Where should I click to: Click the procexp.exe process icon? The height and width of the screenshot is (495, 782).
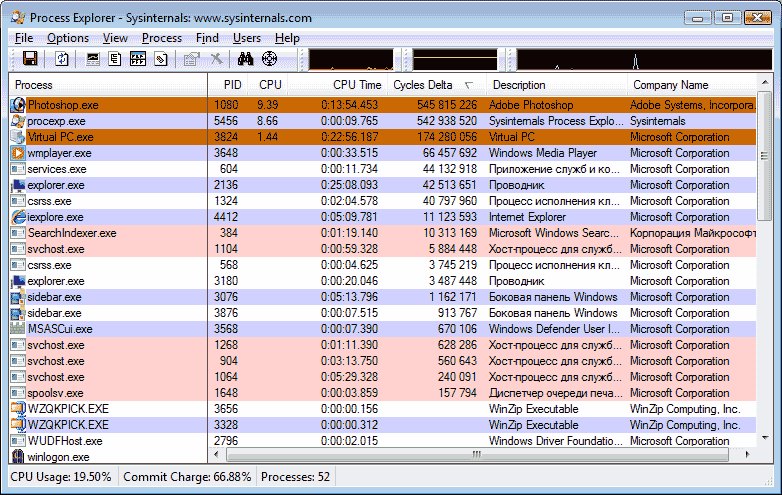(18, 121)
